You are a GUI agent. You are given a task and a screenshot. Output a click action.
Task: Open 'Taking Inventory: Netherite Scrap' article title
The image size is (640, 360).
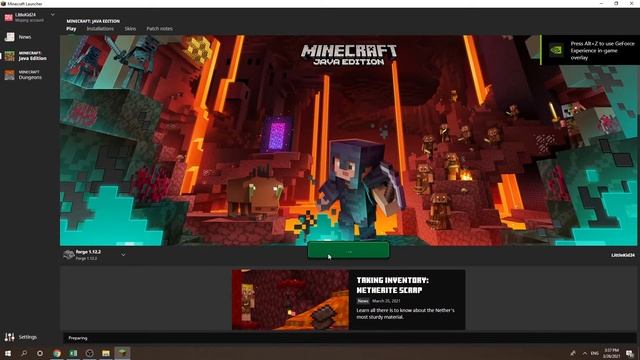pyautogui.click(x=392, y=285)
